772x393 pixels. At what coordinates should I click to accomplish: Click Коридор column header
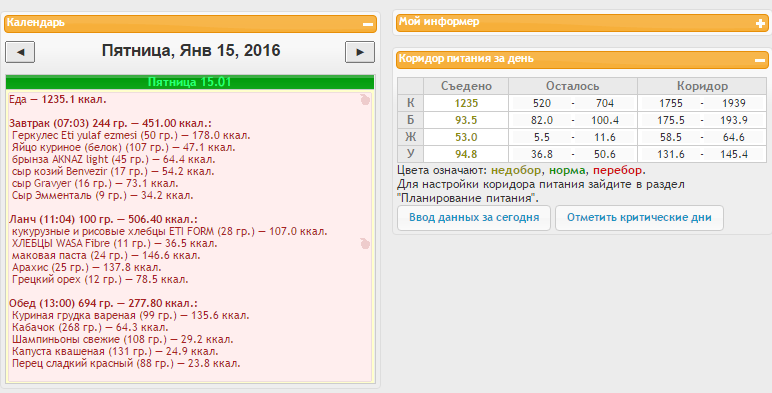tap(702, 86)
